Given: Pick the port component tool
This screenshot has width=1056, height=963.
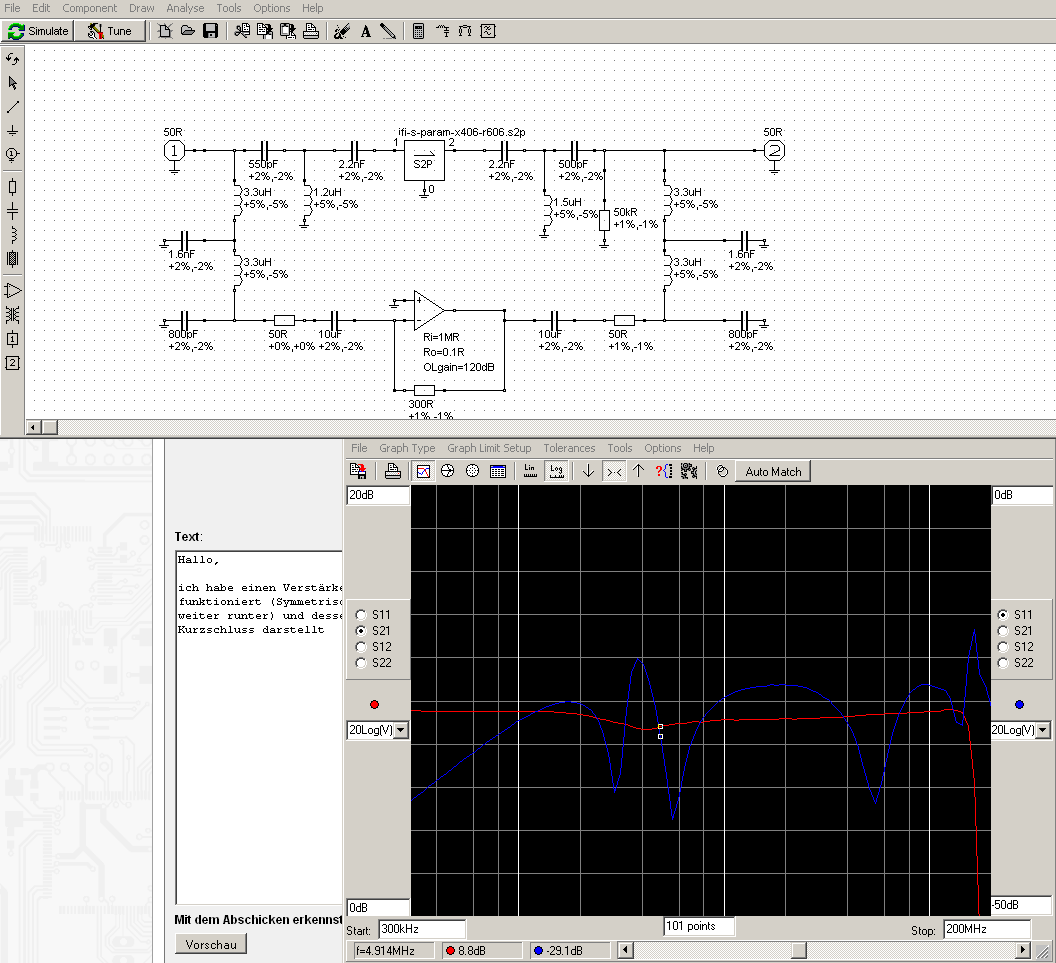Looking at the screenshot, I should 12,154.
